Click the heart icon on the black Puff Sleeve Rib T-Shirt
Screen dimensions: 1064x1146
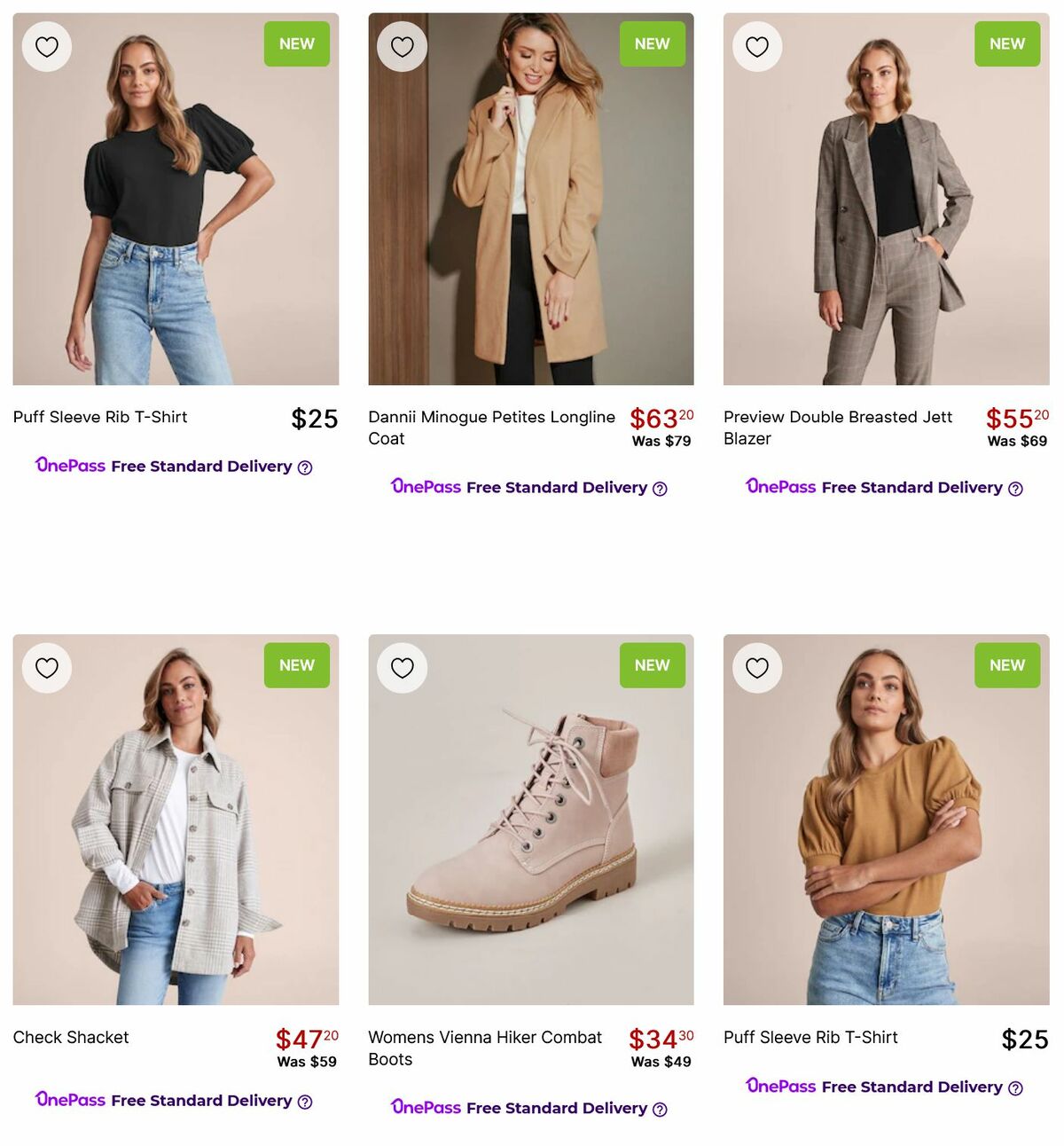(46, 46)
